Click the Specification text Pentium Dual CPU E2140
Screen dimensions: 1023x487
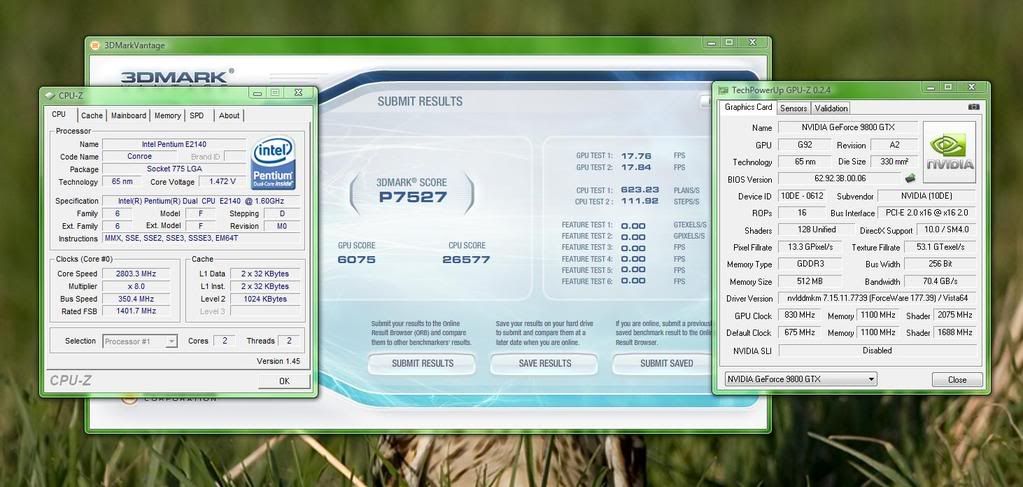tap(202, 201)
